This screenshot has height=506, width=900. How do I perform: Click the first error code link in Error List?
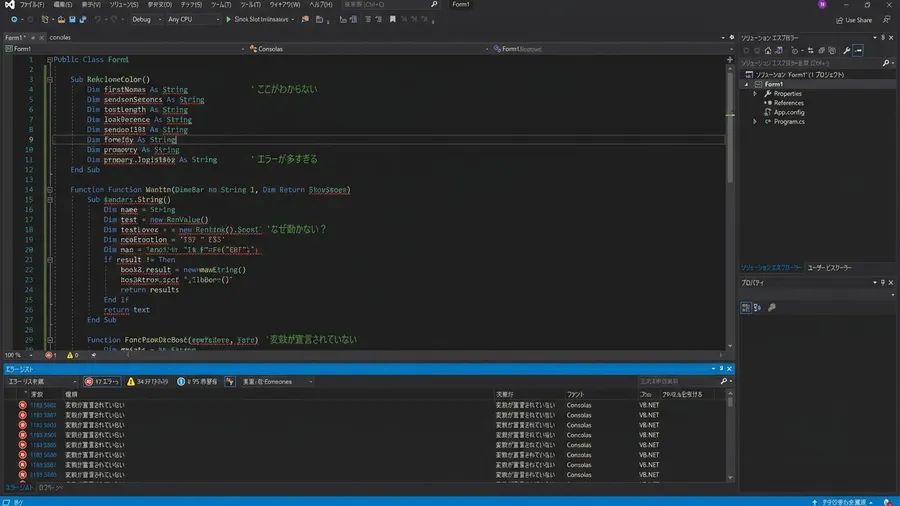(x=43, y=405)
